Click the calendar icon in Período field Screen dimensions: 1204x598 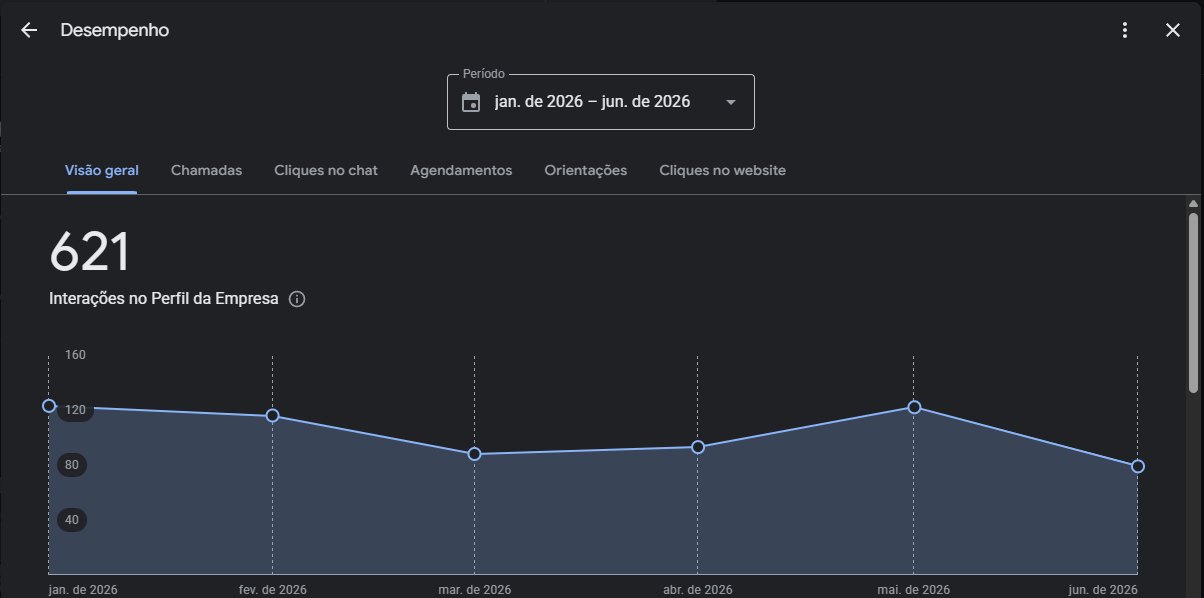point(471,102)
